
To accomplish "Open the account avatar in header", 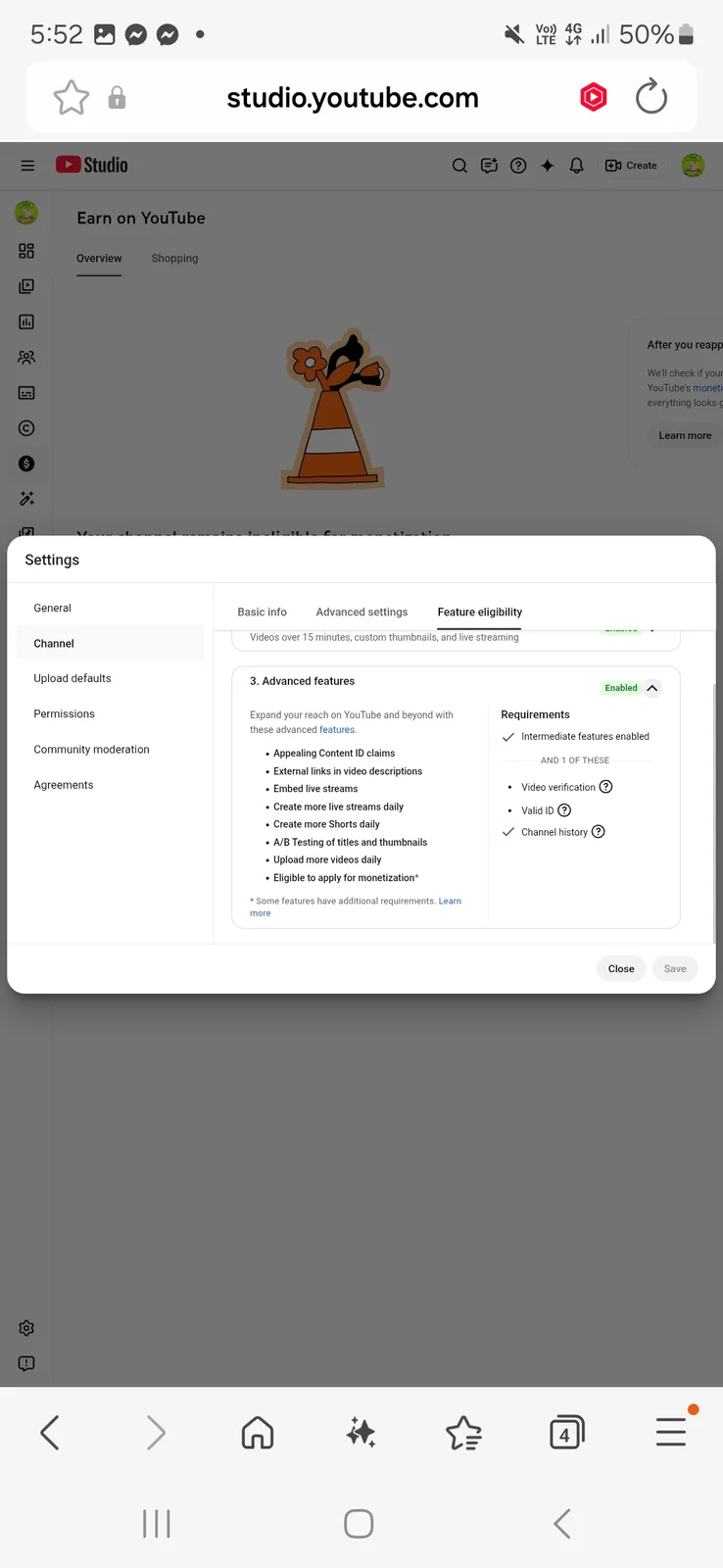I will pos(693,166).
